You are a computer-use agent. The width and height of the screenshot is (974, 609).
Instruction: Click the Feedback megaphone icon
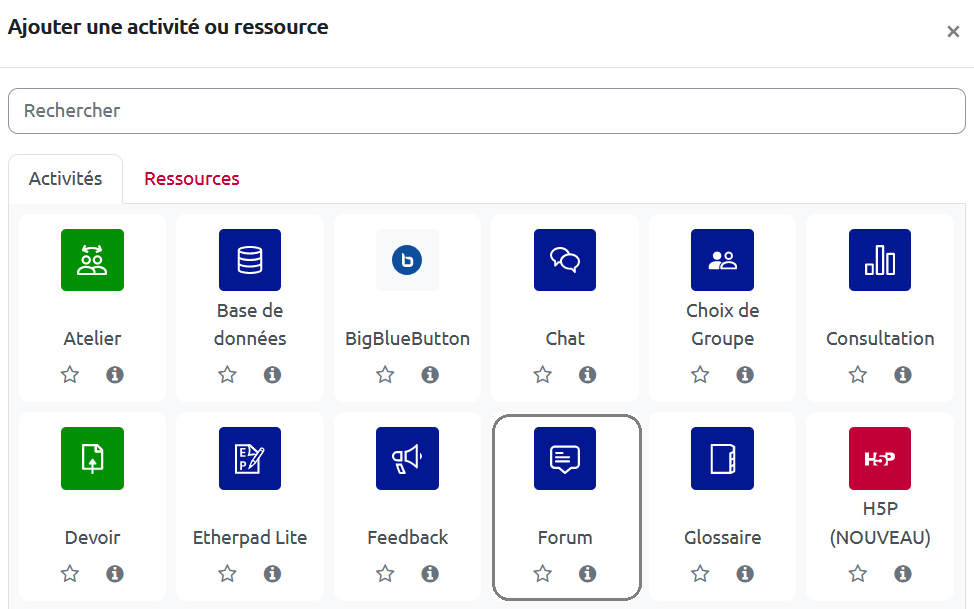click(x=407, y=459)
